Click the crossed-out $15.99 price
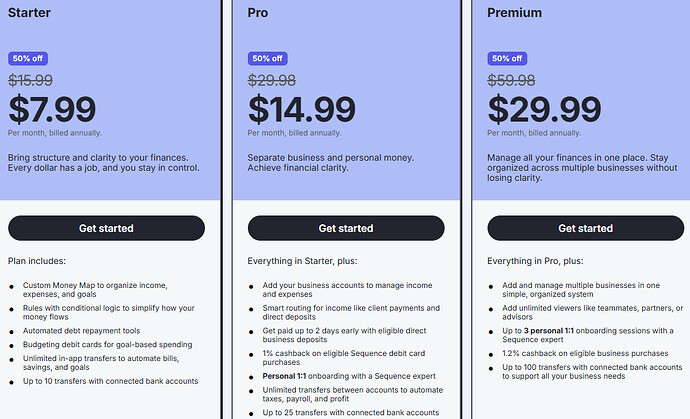Viewport: 690px width, 419px height. coord(30,80)
